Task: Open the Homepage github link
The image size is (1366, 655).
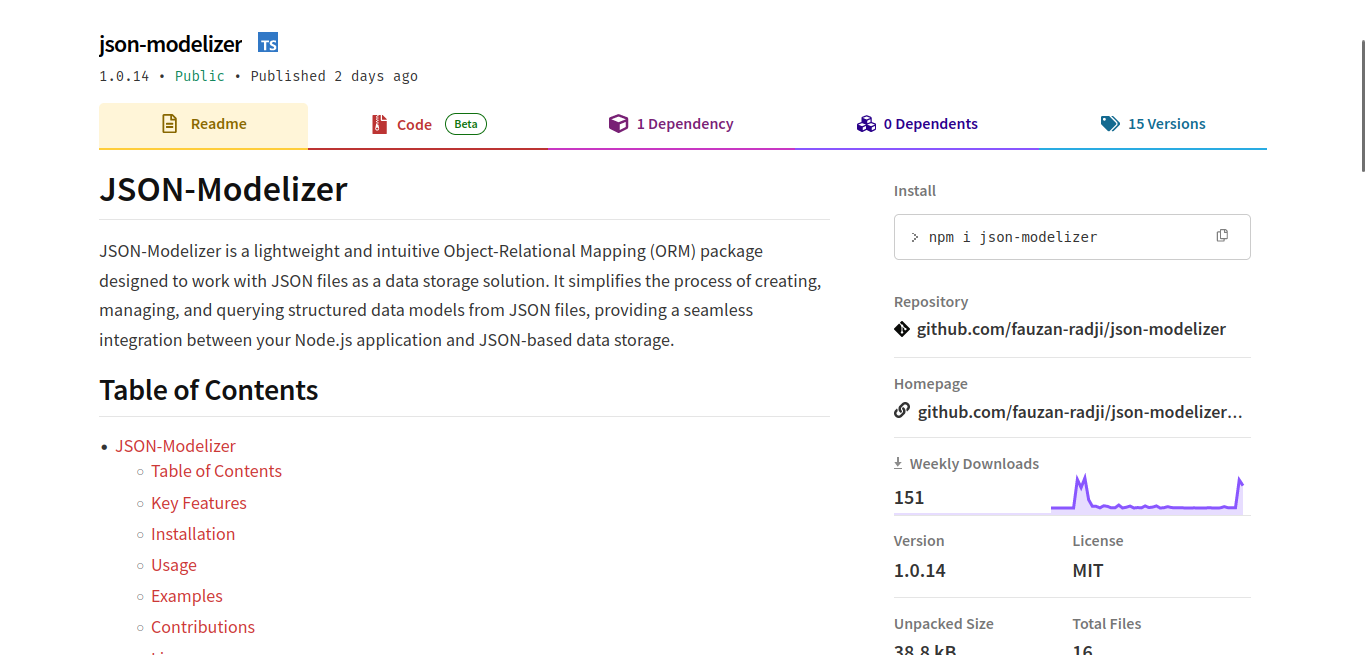Action: click(1080, 411)
